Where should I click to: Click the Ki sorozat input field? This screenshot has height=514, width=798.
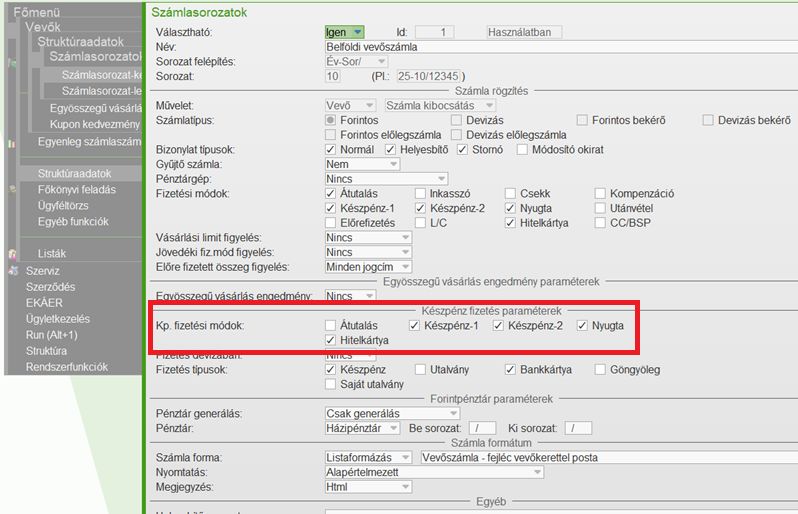coord(578,429)
